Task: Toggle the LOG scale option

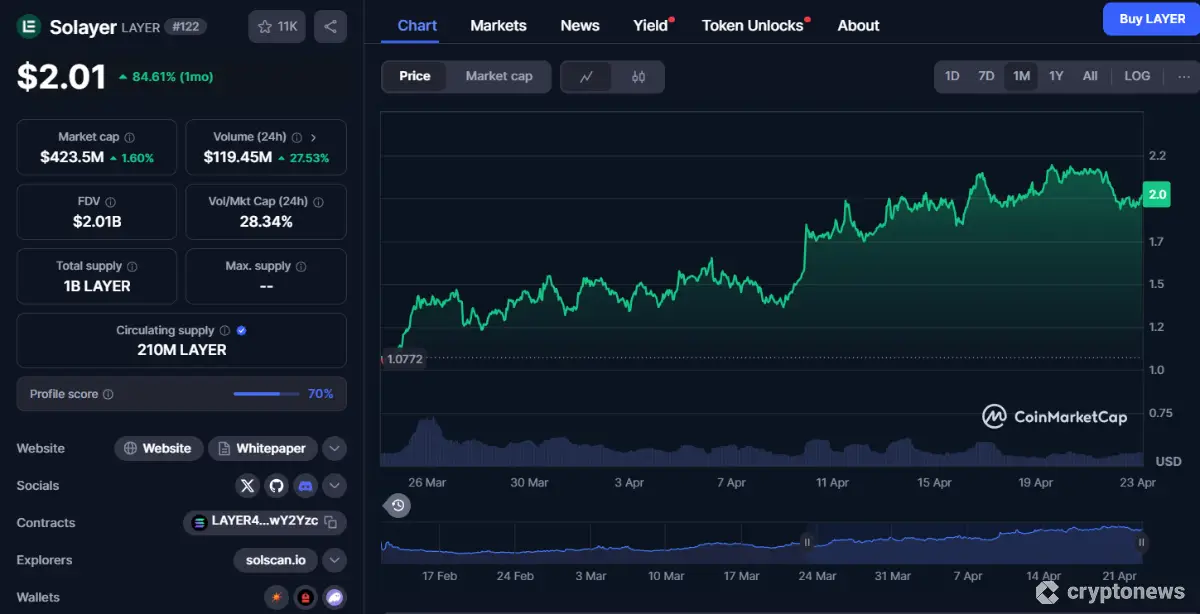Action: click(x=1137, y=77)
